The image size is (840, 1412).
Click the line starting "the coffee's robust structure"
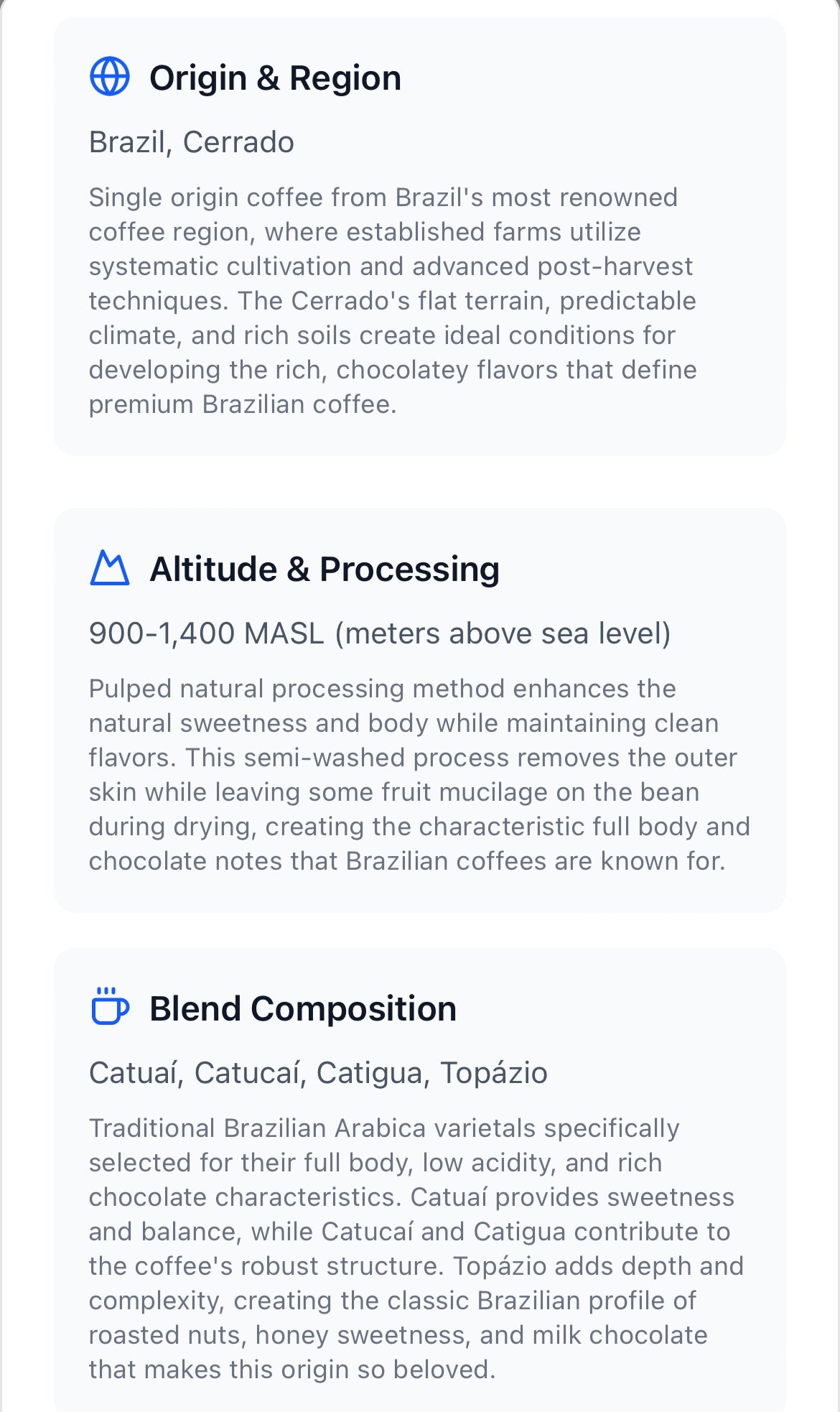[416, 1266]
